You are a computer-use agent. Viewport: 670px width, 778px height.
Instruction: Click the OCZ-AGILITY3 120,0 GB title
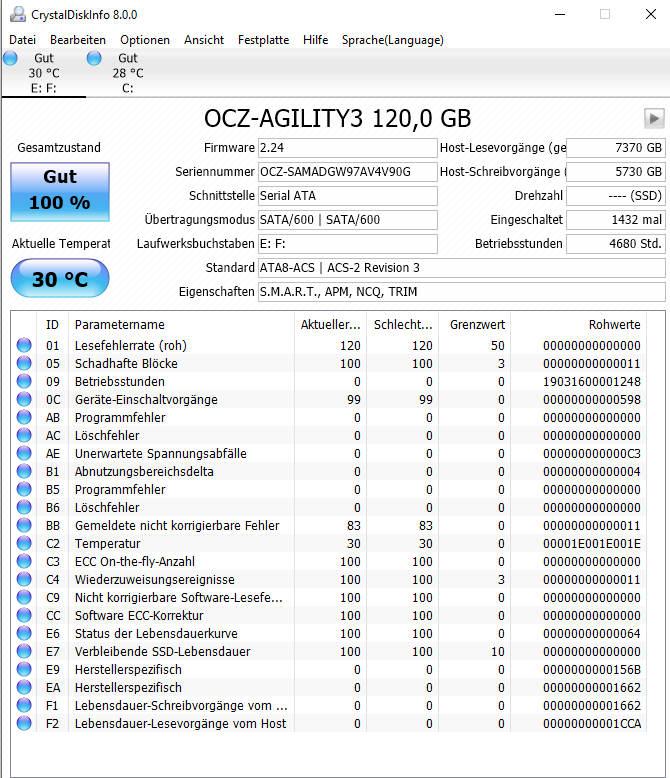[x=337, y=119]
